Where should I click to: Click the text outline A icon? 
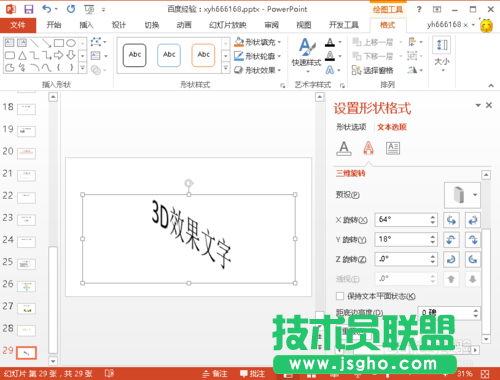click(330, 56)
